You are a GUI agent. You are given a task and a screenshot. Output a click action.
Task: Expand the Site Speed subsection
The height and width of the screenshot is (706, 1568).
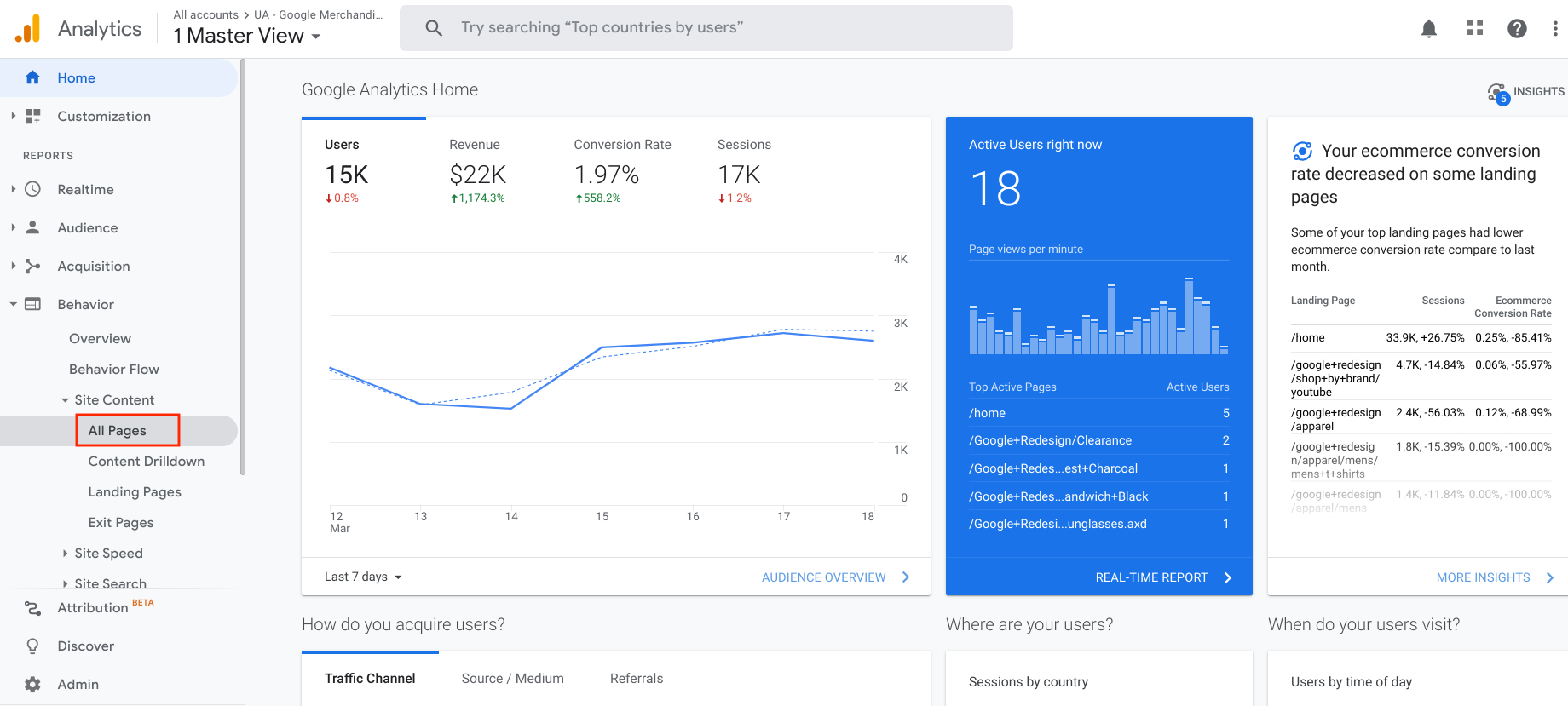(x=65, y=554)
